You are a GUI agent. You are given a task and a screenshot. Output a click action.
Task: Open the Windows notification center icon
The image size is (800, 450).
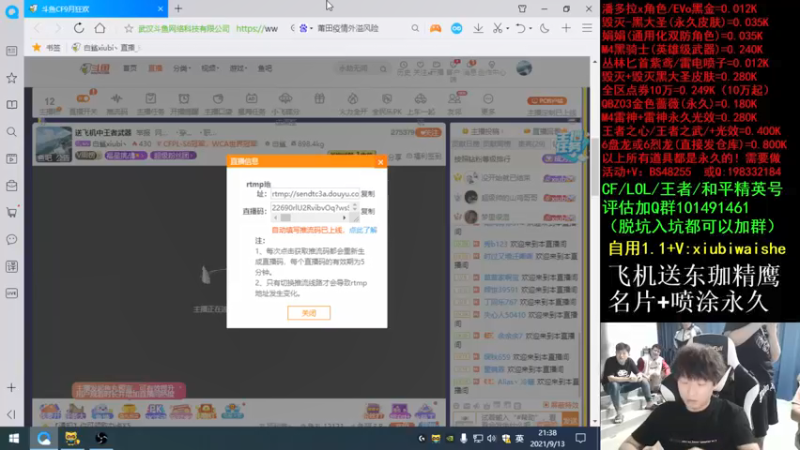click(580, 438)
